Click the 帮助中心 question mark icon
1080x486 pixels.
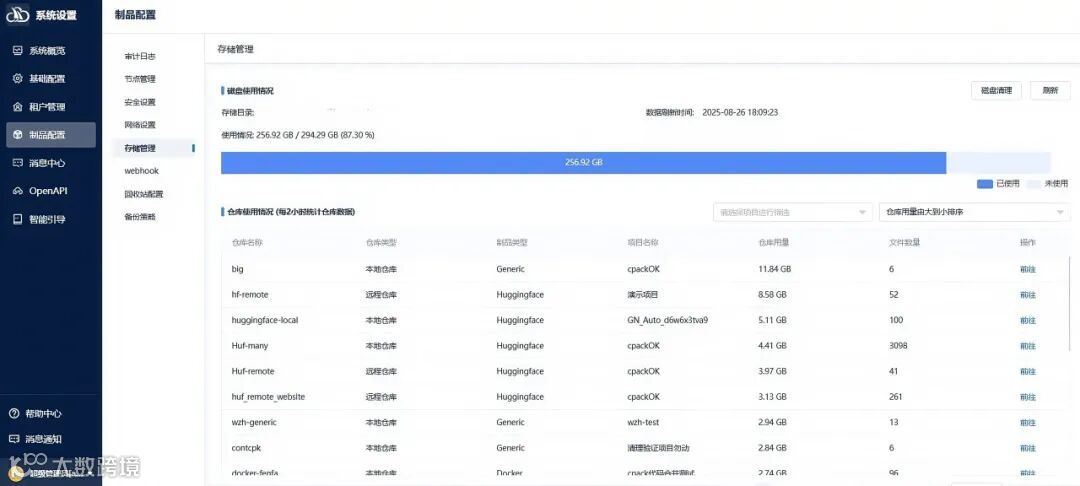click(x=14, y=414)
